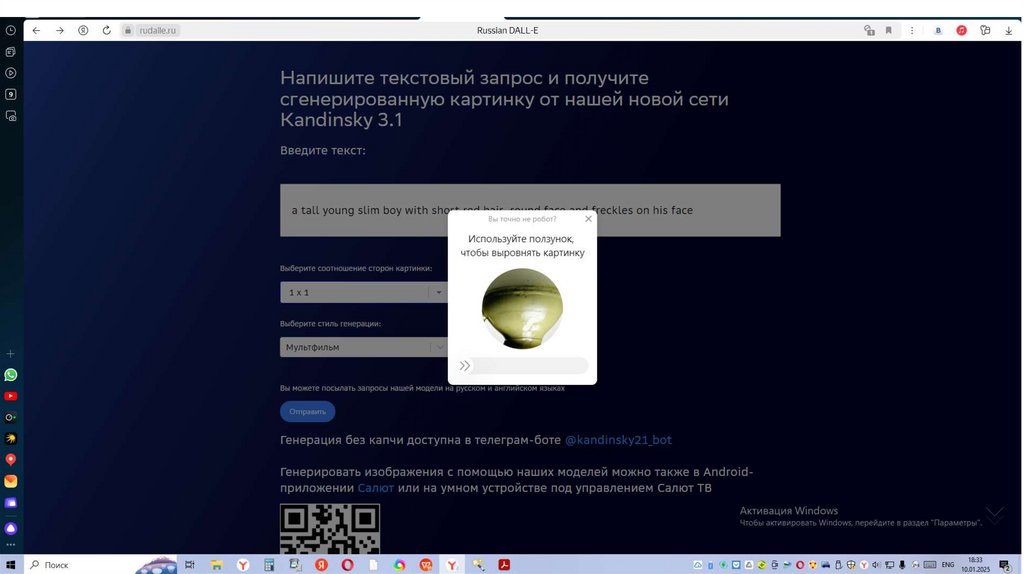Open the @kandinsky21_bot telegram link

point(618,440)
